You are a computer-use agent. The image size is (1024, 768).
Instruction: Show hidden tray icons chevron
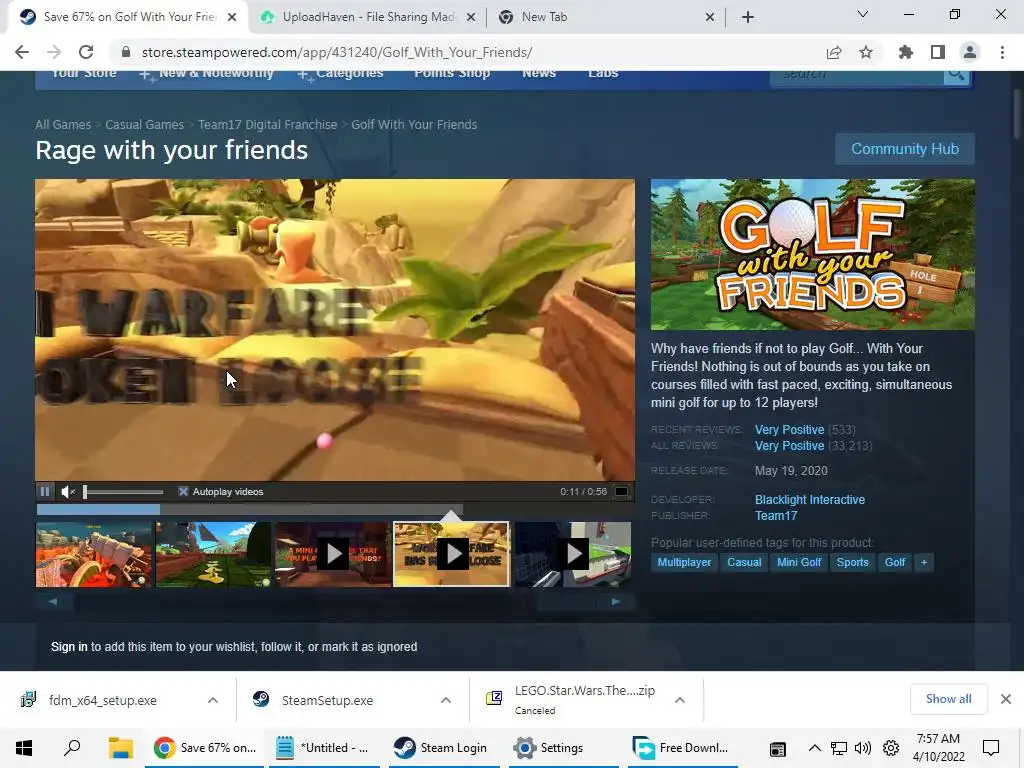(814, 748)
